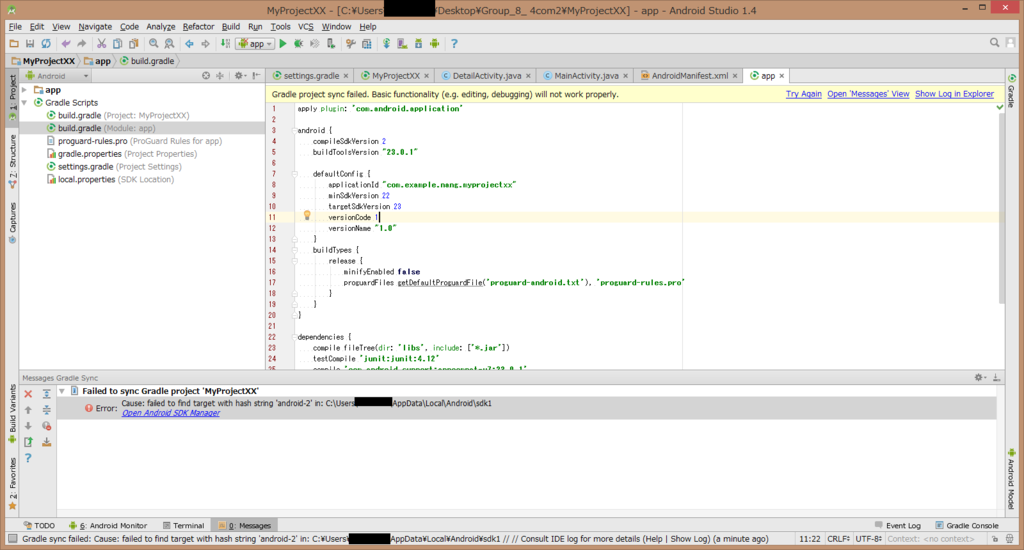Click the Replace icon in toolbar

[169, 44]
